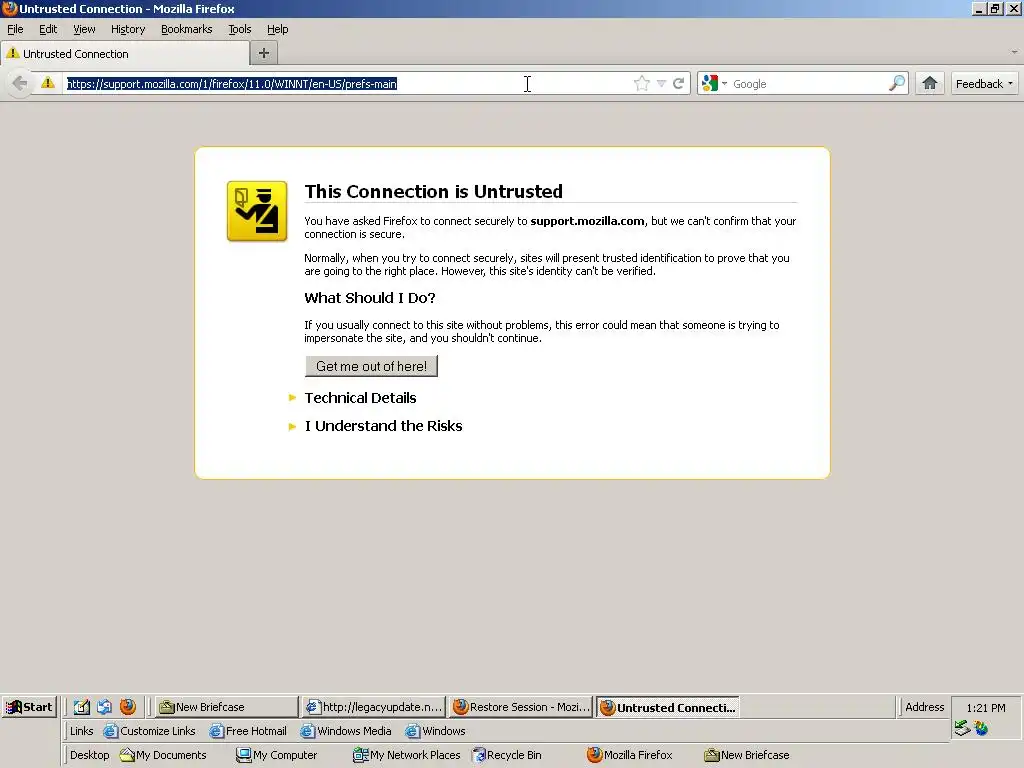This screenshot has width=1024, height=768.
Task: Click the first quick launch icon beside Start
Action: [81, 707]
